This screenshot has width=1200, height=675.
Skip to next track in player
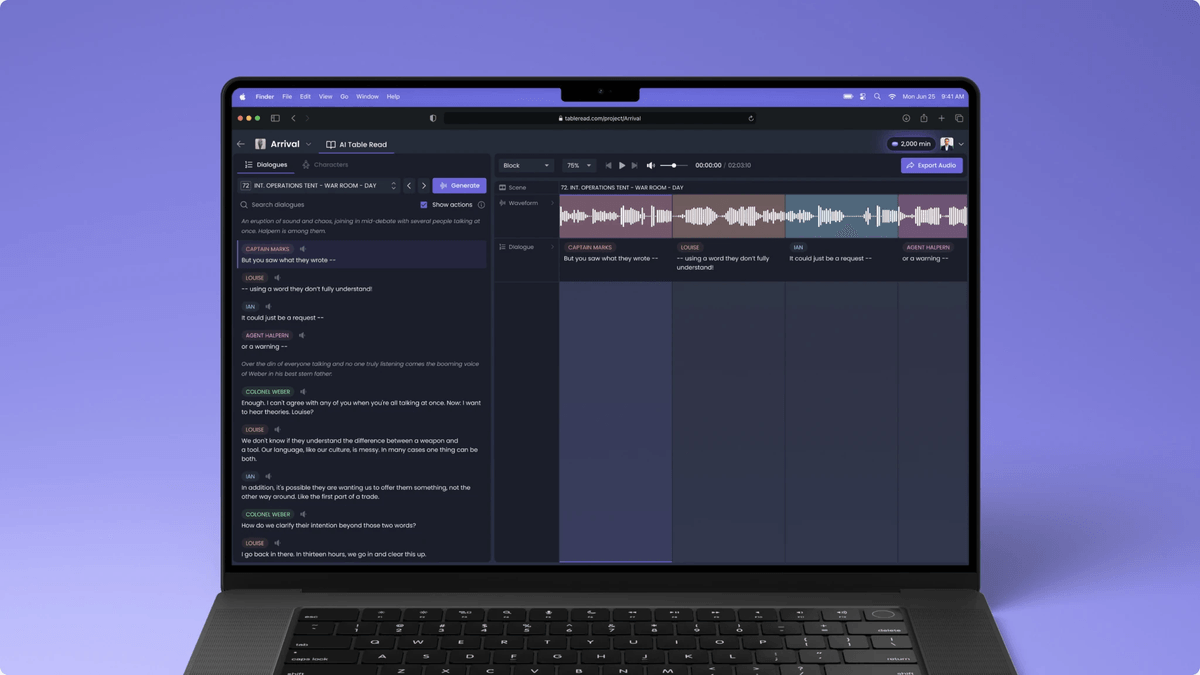click(634, 165)
